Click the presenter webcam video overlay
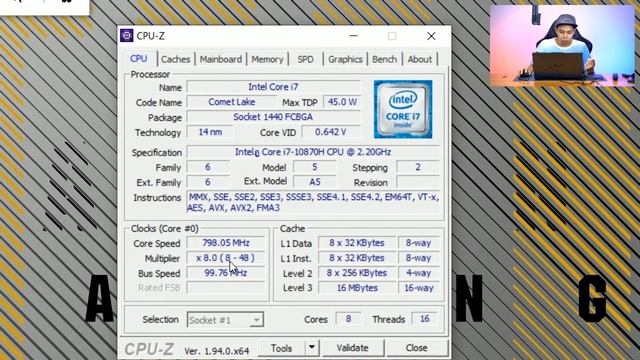The image size is (640, 360). coord(562,45)
